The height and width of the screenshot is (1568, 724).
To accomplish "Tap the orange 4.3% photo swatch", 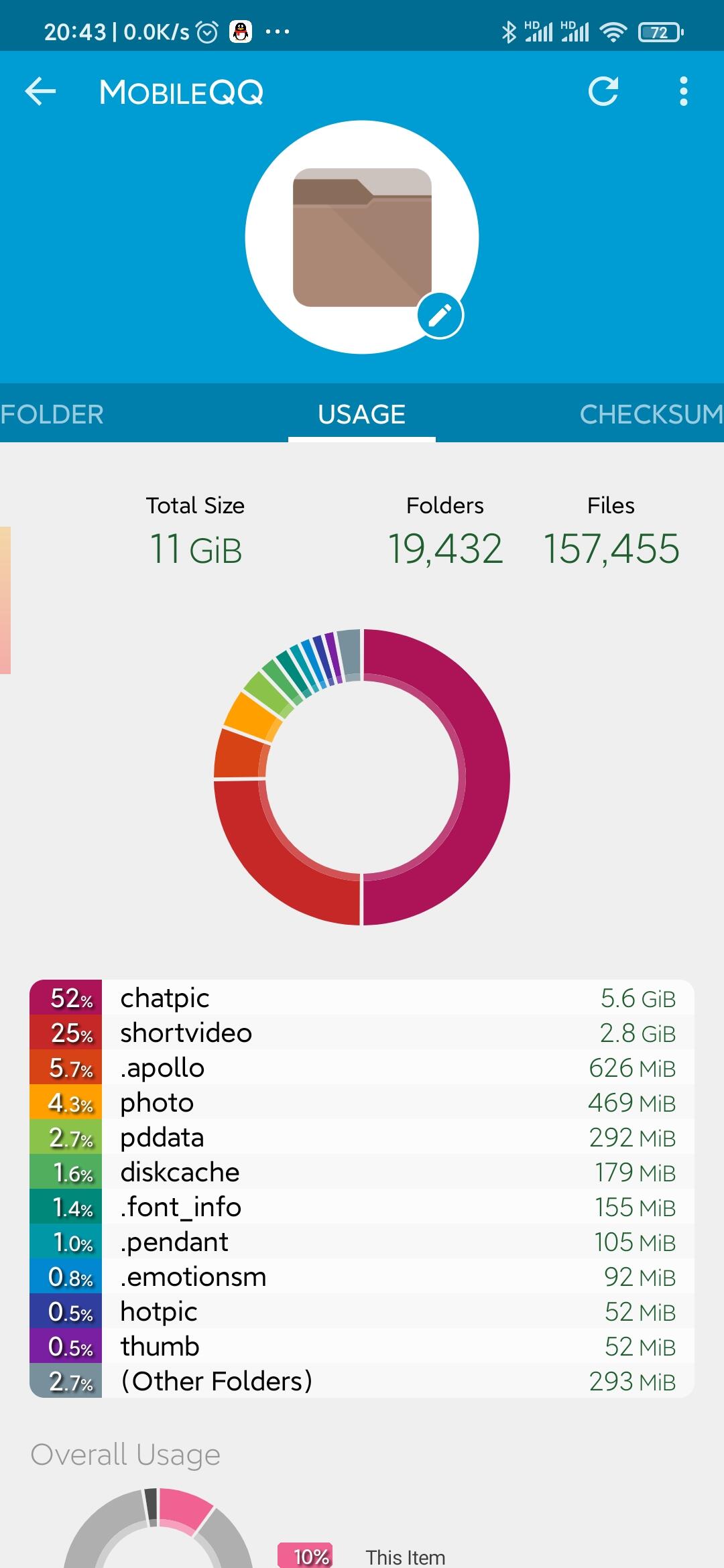I will [x=66, y=1103].
